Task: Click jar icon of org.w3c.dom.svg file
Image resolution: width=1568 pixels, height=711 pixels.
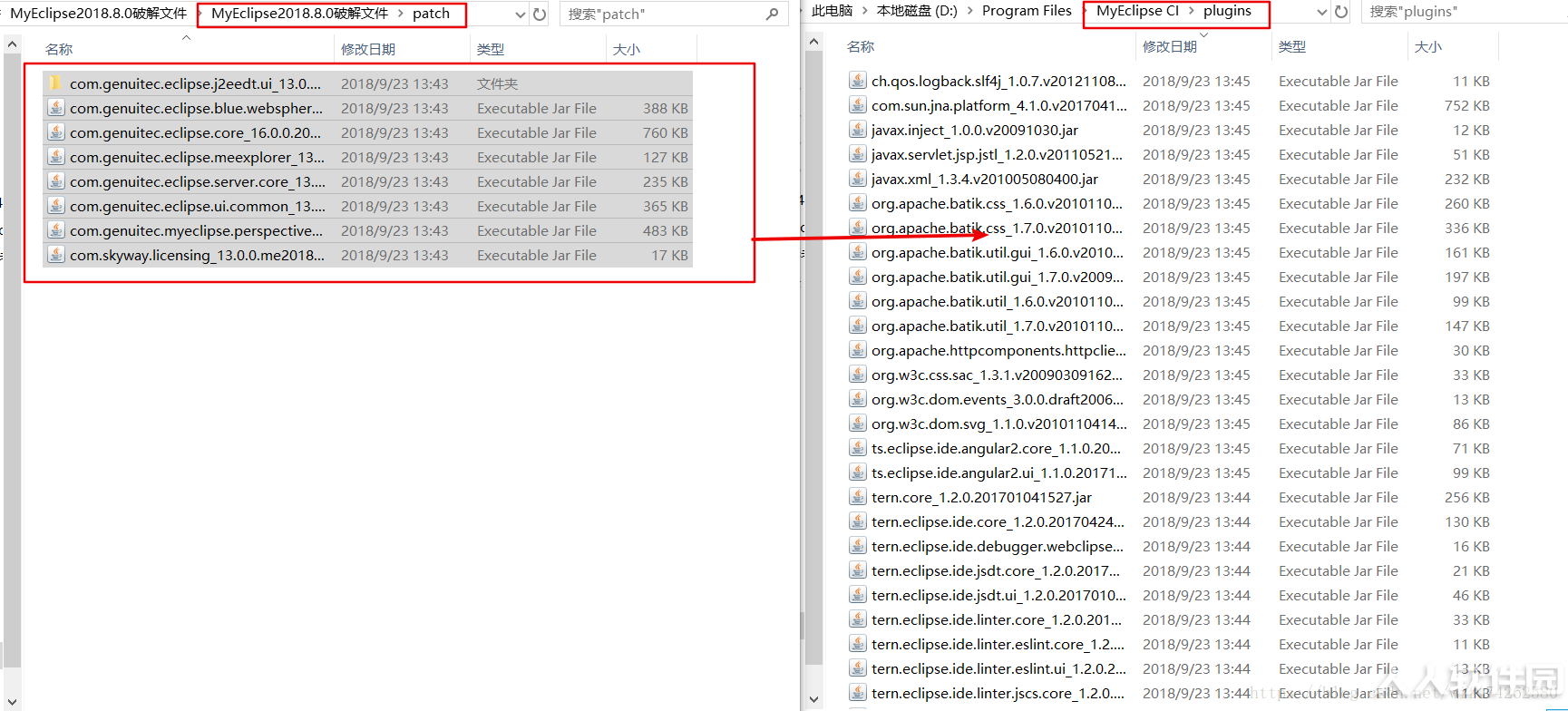Action: click(857, 424)
